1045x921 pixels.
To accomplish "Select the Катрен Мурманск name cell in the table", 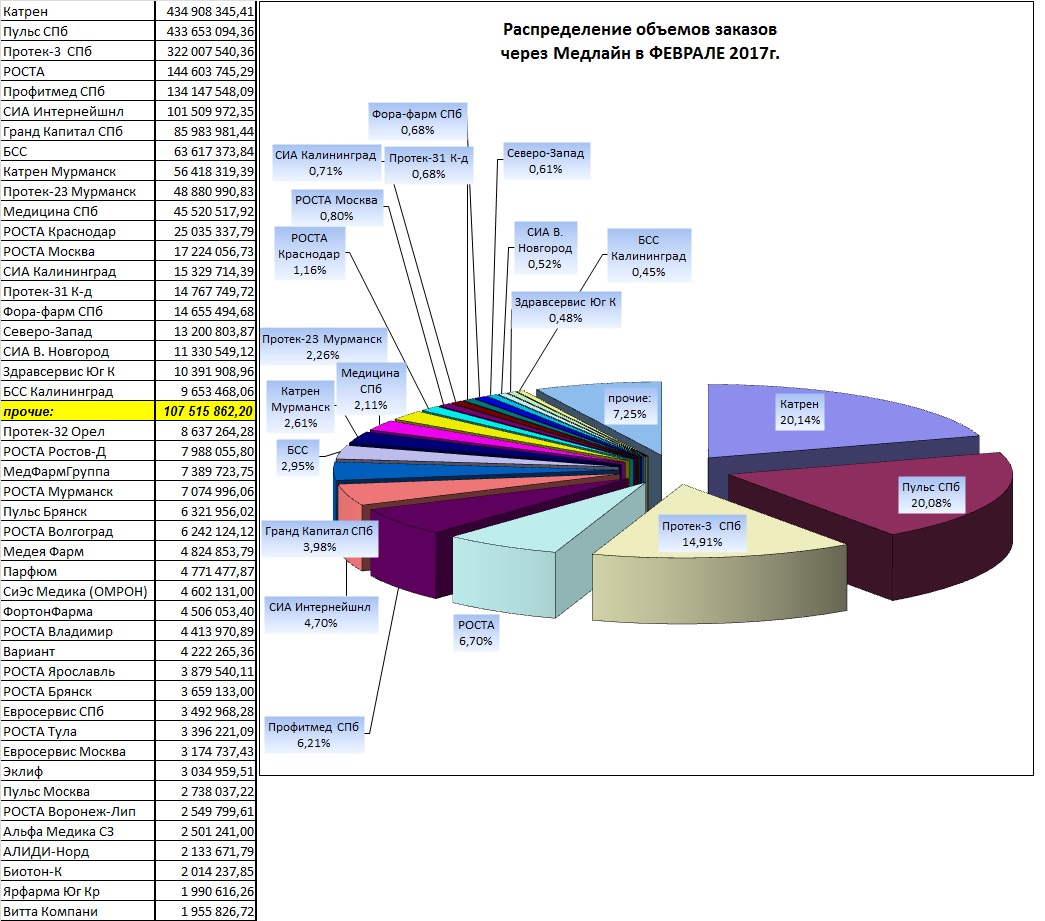I will point(77,171).
